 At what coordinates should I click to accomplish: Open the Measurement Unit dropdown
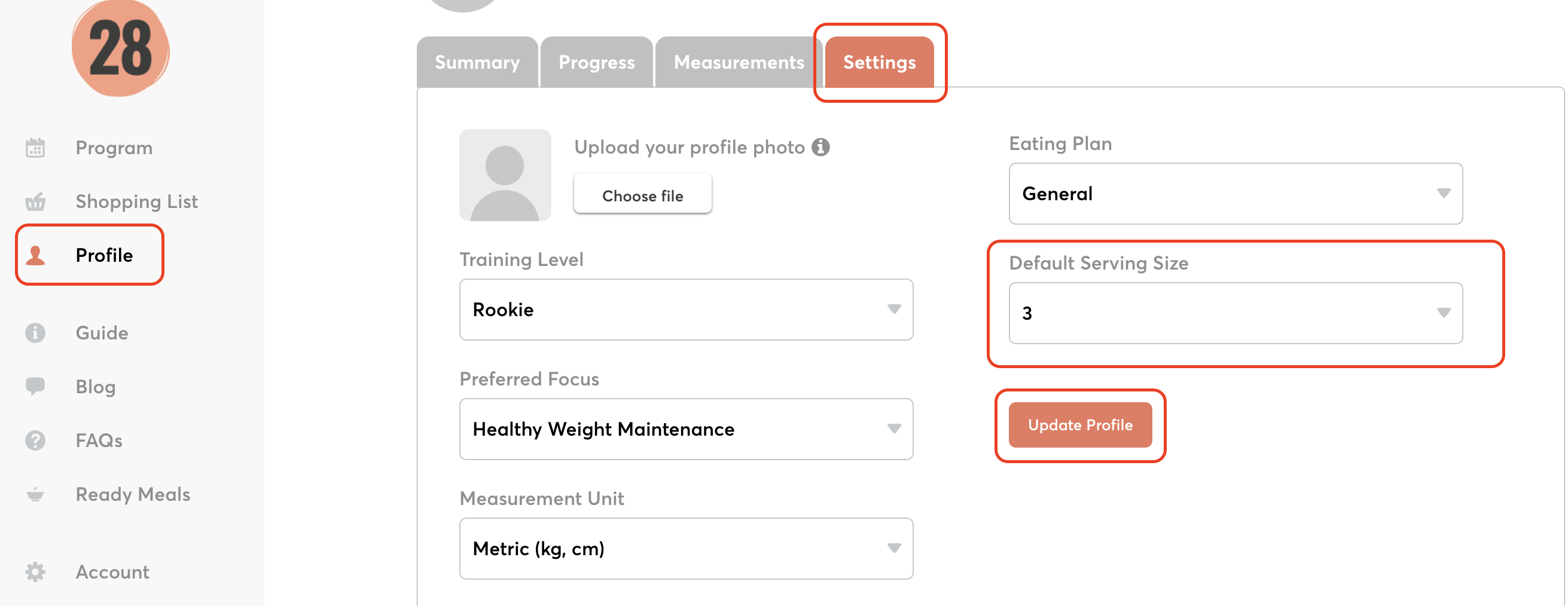click(685, 548)
